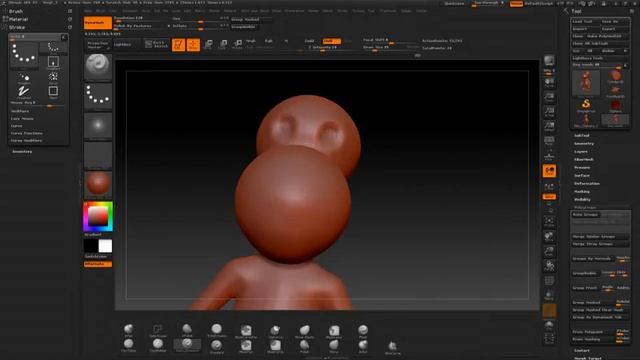Toggle the Alternate color button
The width and height of the screenshot is (640, 360).
point(98,264)
